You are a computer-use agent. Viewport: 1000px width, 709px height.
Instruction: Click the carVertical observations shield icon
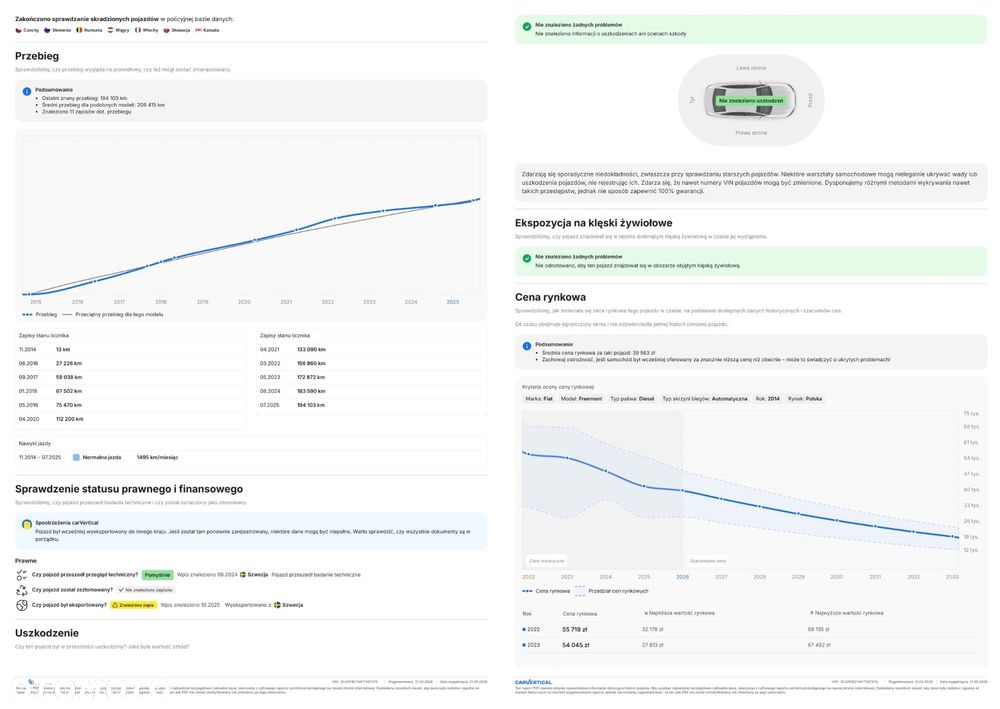(x=27, y=523)
